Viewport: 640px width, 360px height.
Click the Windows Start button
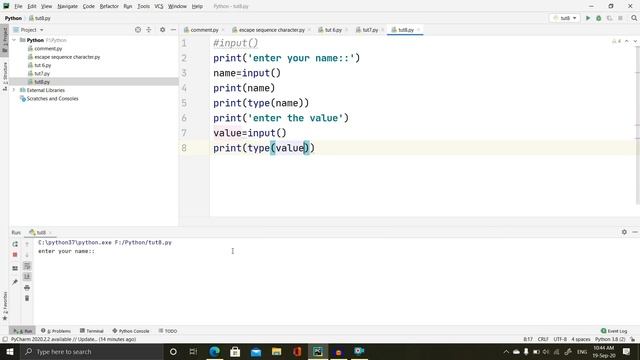click(10, 351)
